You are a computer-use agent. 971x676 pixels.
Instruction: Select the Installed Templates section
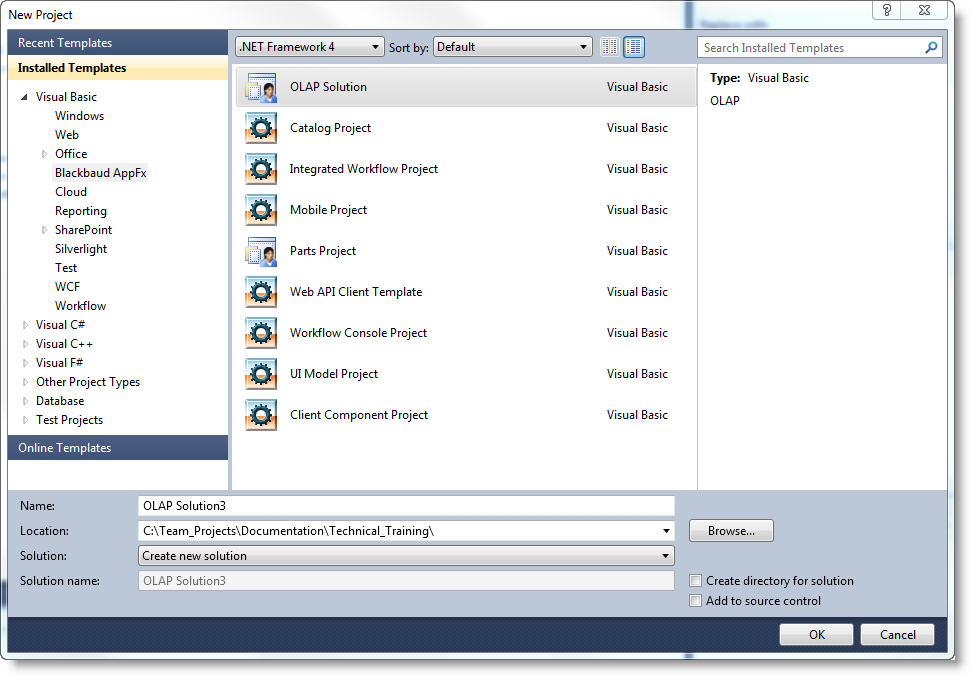click(118, 68)
